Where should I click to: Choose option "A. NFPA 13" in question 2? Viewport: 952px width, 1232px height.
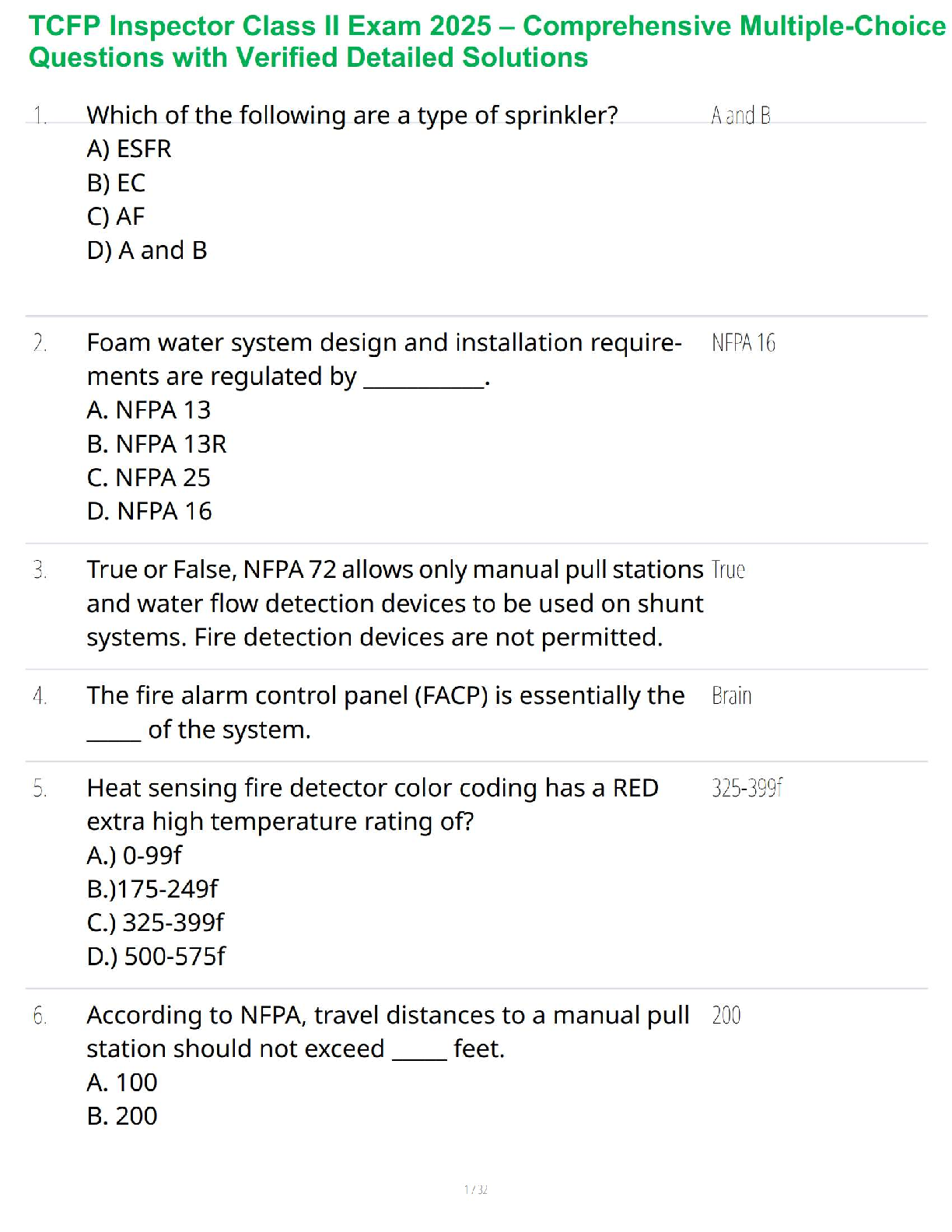[149, 410]
